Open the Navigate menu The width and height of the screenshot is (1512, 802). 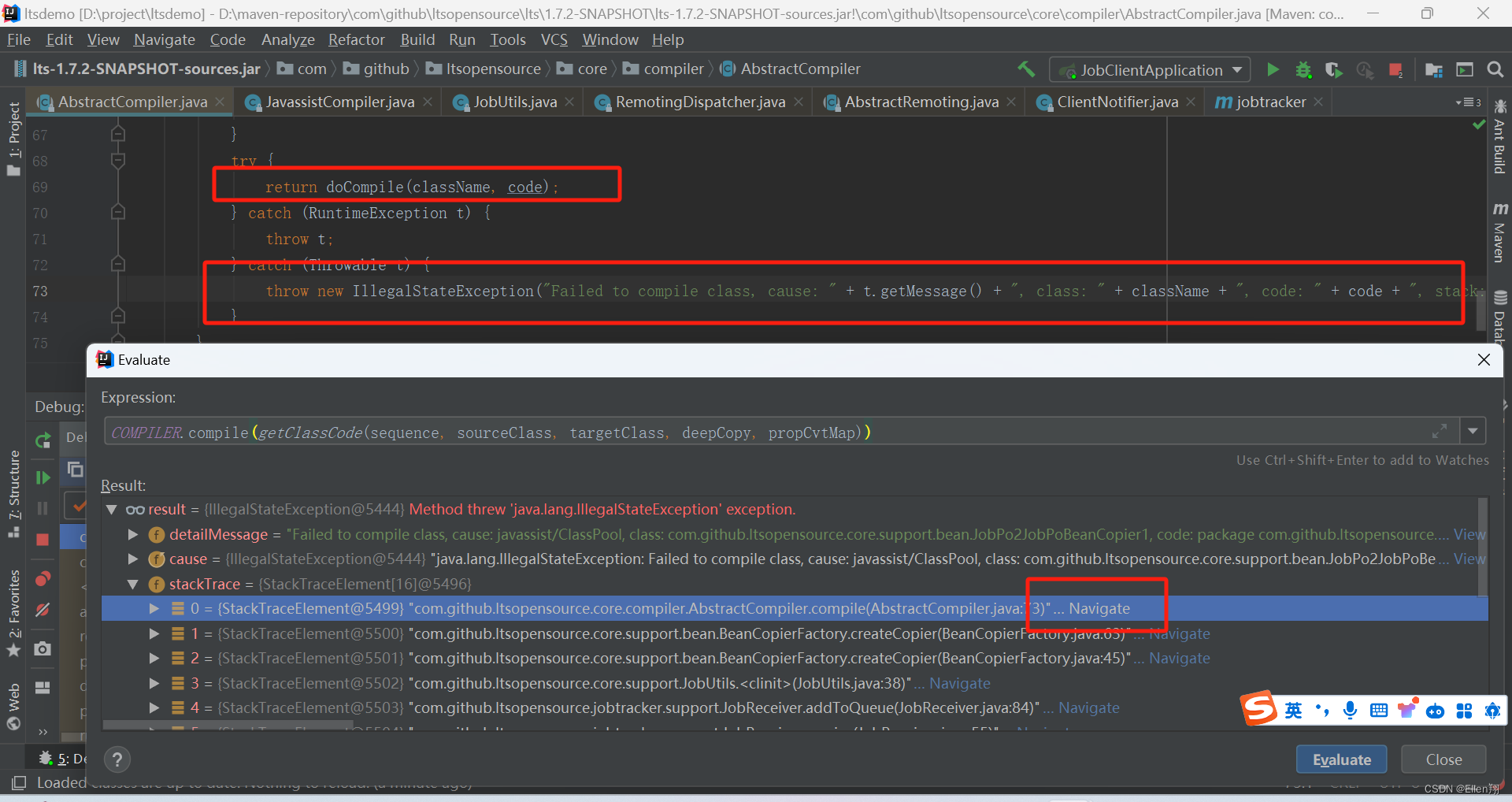[x=164, y=39]
